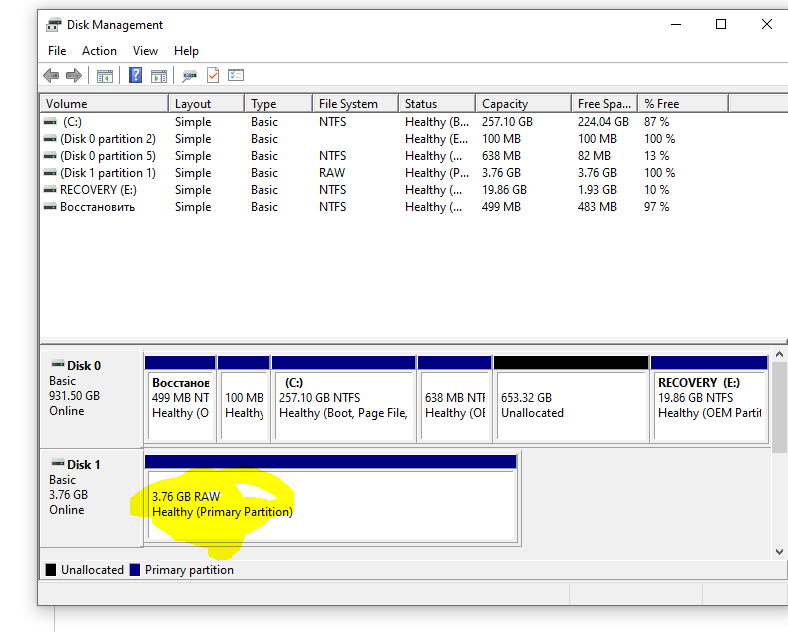The width and height of the screenshot is (788, 632).
Task: Click the 257.10 GB capacity cell
Action: [507, 122]
